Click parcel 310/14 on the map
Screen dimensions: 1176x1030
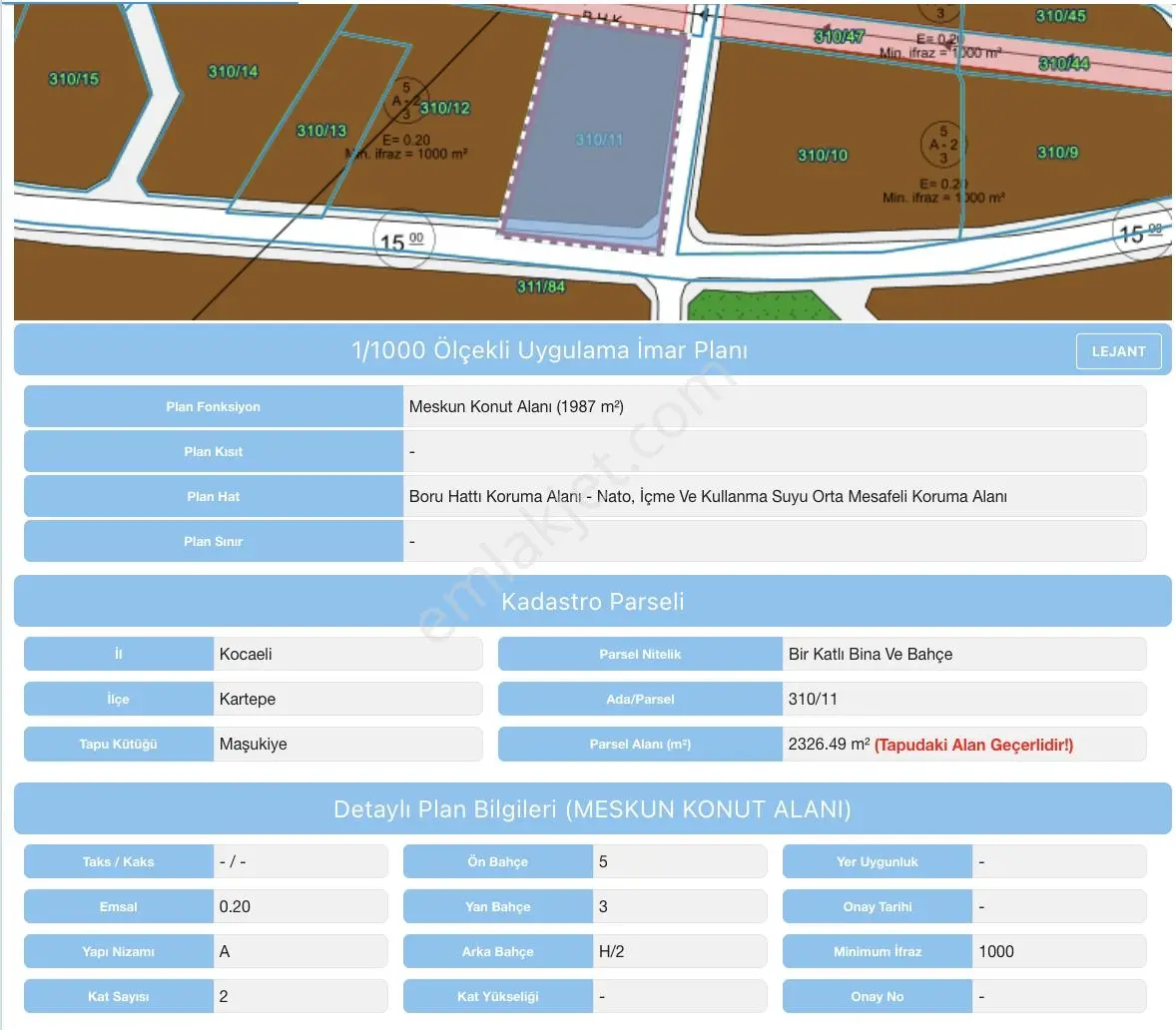click(233, 72)
